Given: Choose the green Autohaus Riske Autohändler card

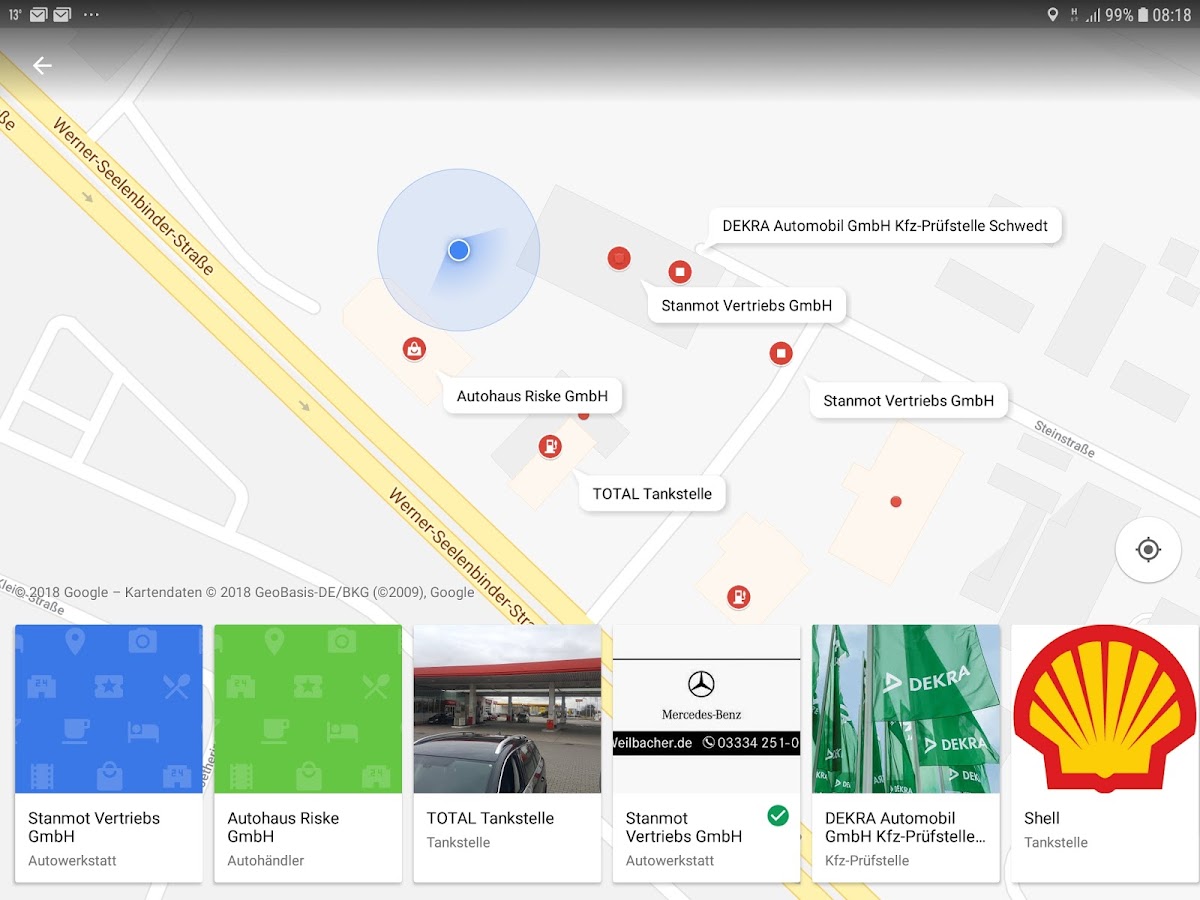Looking at the screenshot, I should 307,709.
